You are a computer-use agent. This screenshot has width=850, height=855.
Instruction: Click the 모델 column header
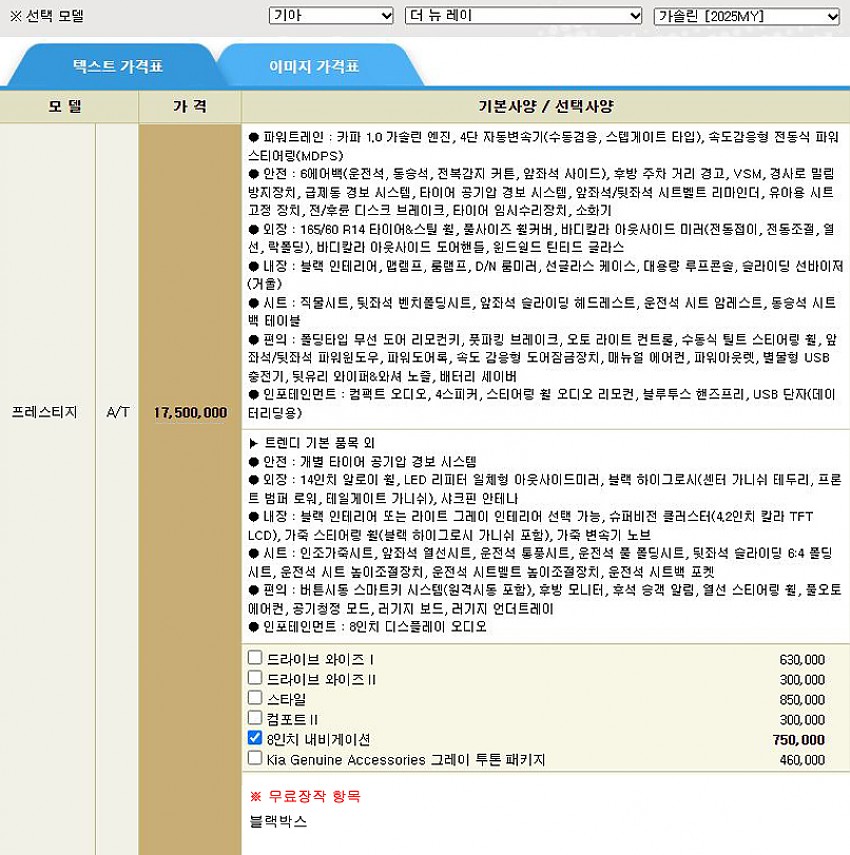[69, 106]
